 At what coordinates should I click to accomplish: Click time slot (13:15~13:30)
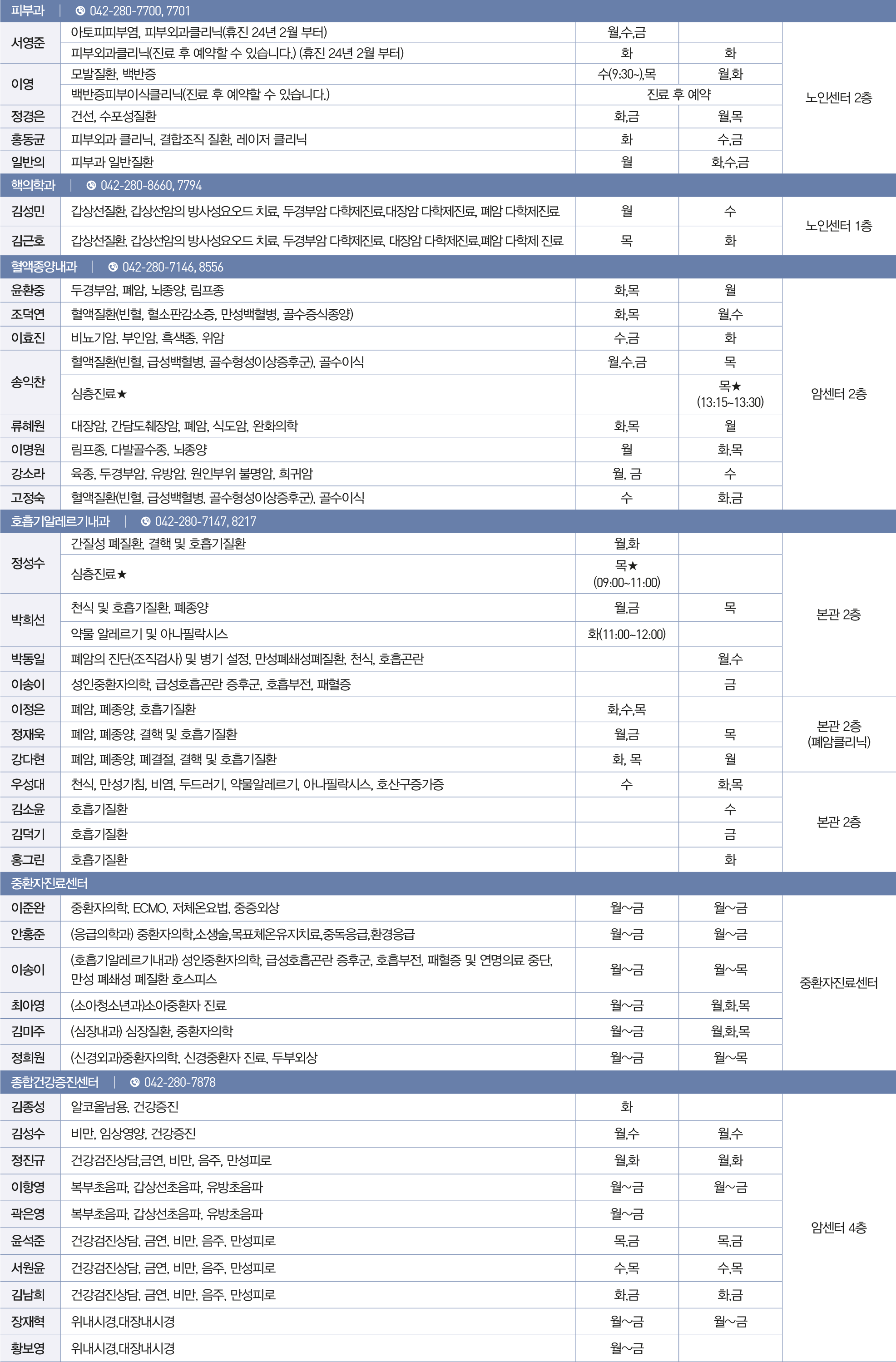point(730,402)
